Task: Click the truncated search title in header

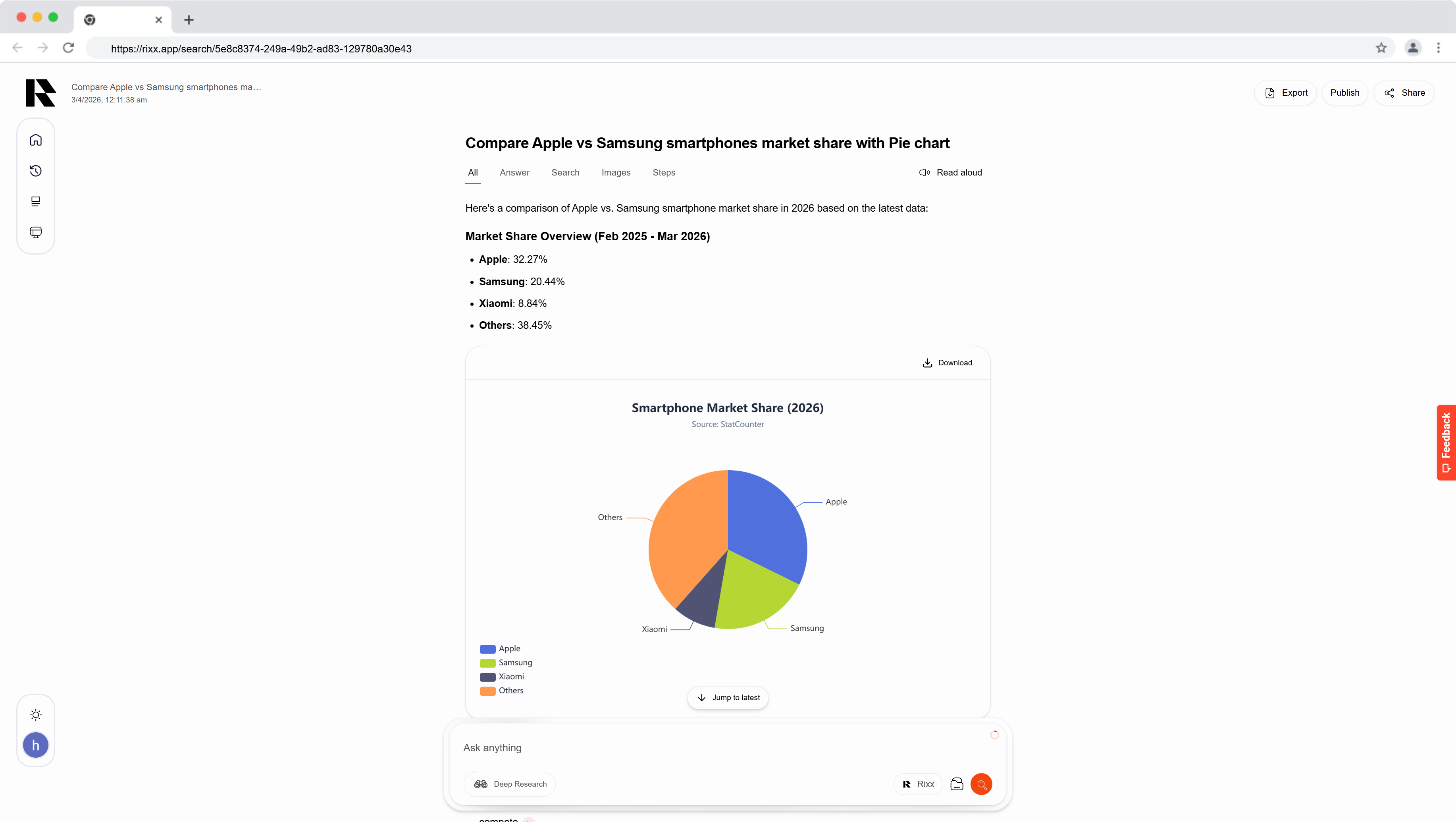Action: pyautogui.click(x=166, y=87)
